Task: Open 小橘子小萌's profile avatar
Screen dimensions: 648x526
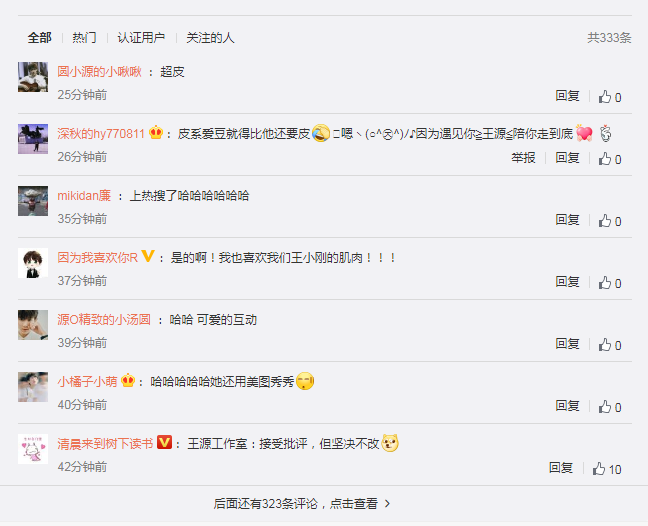Action: coord(33,387)
